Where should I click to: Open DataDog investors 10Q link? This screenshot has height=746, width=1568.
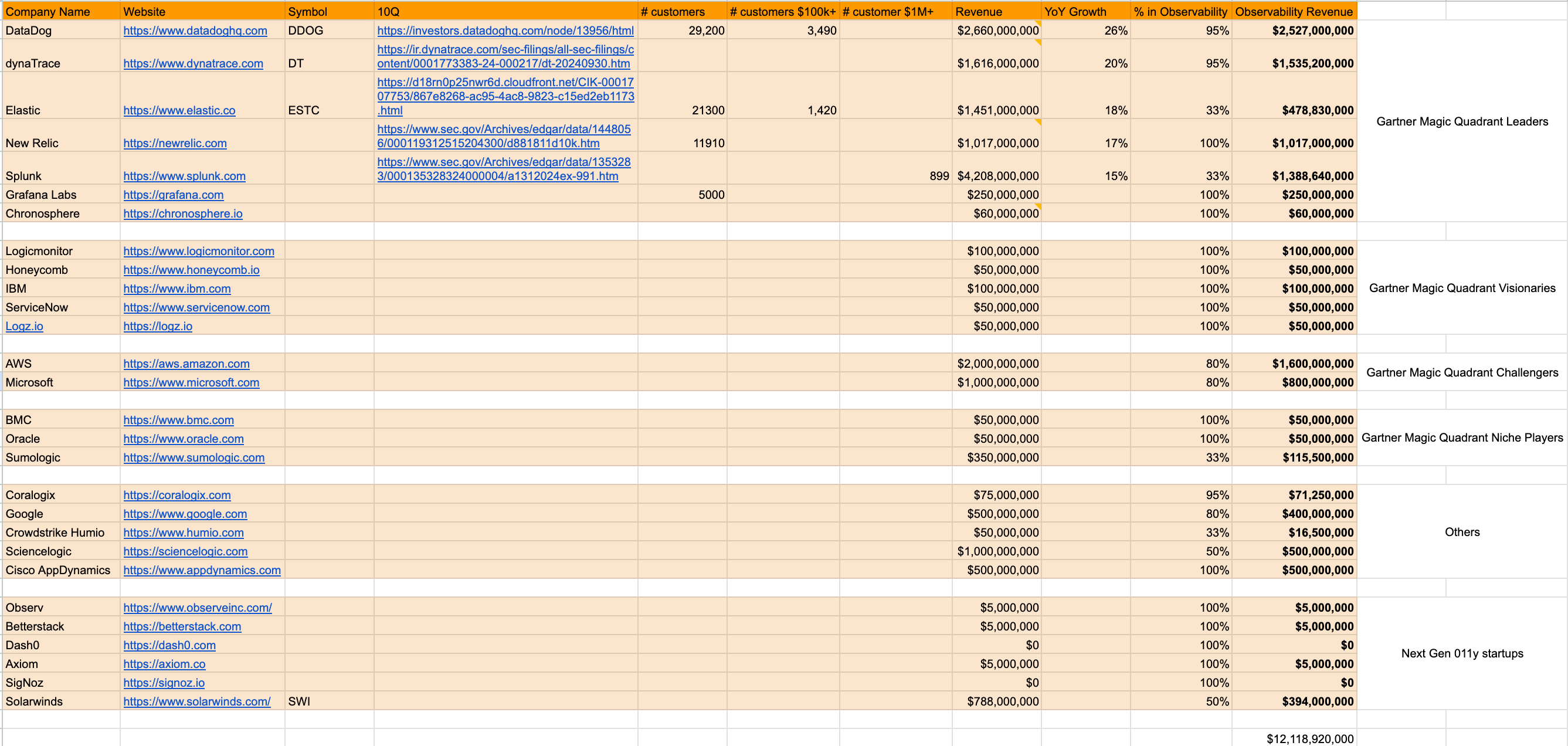point(505,30)
